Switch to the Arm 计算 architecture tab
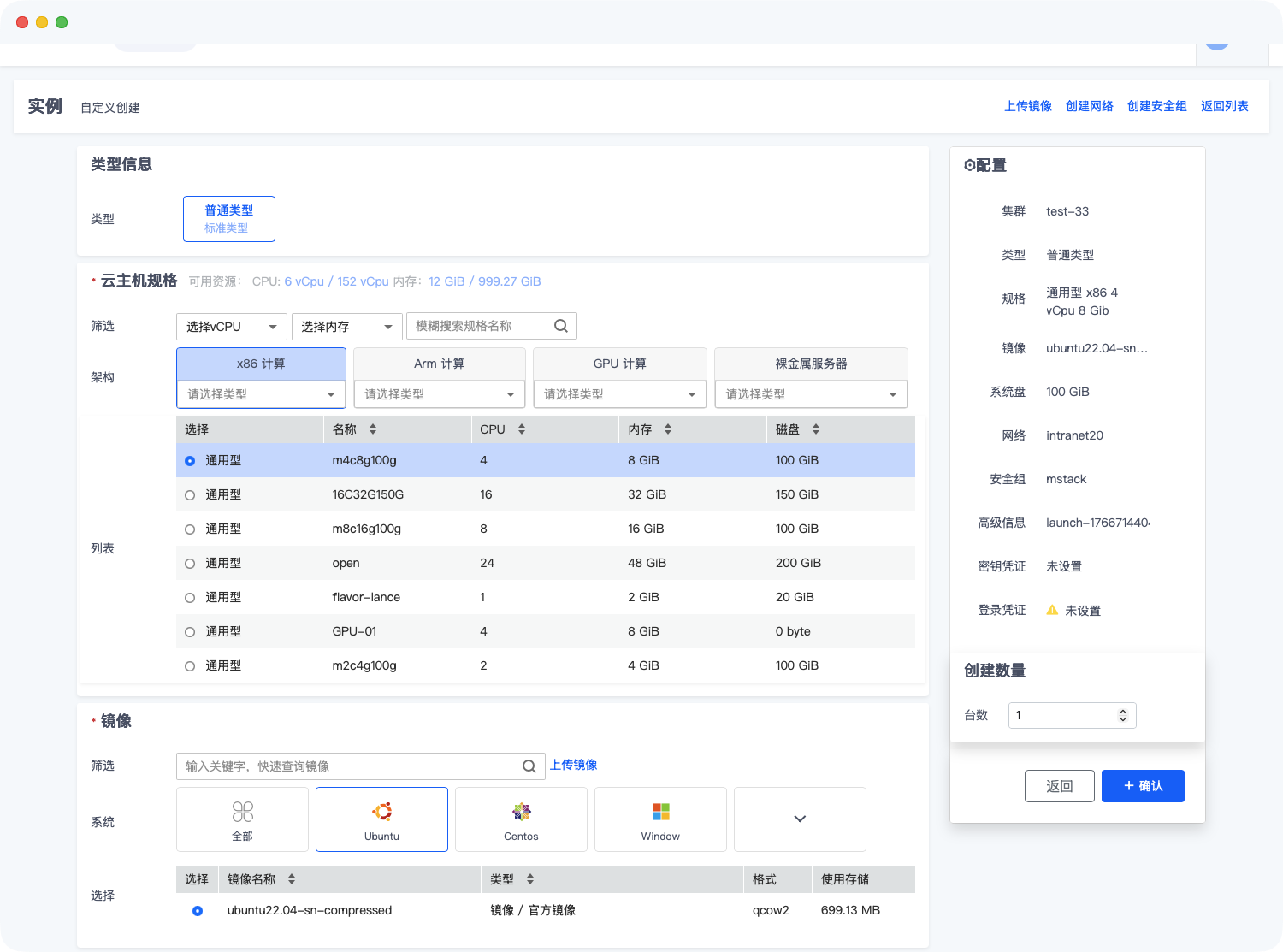Viewport: 1283px width, 952px height. 439,364
